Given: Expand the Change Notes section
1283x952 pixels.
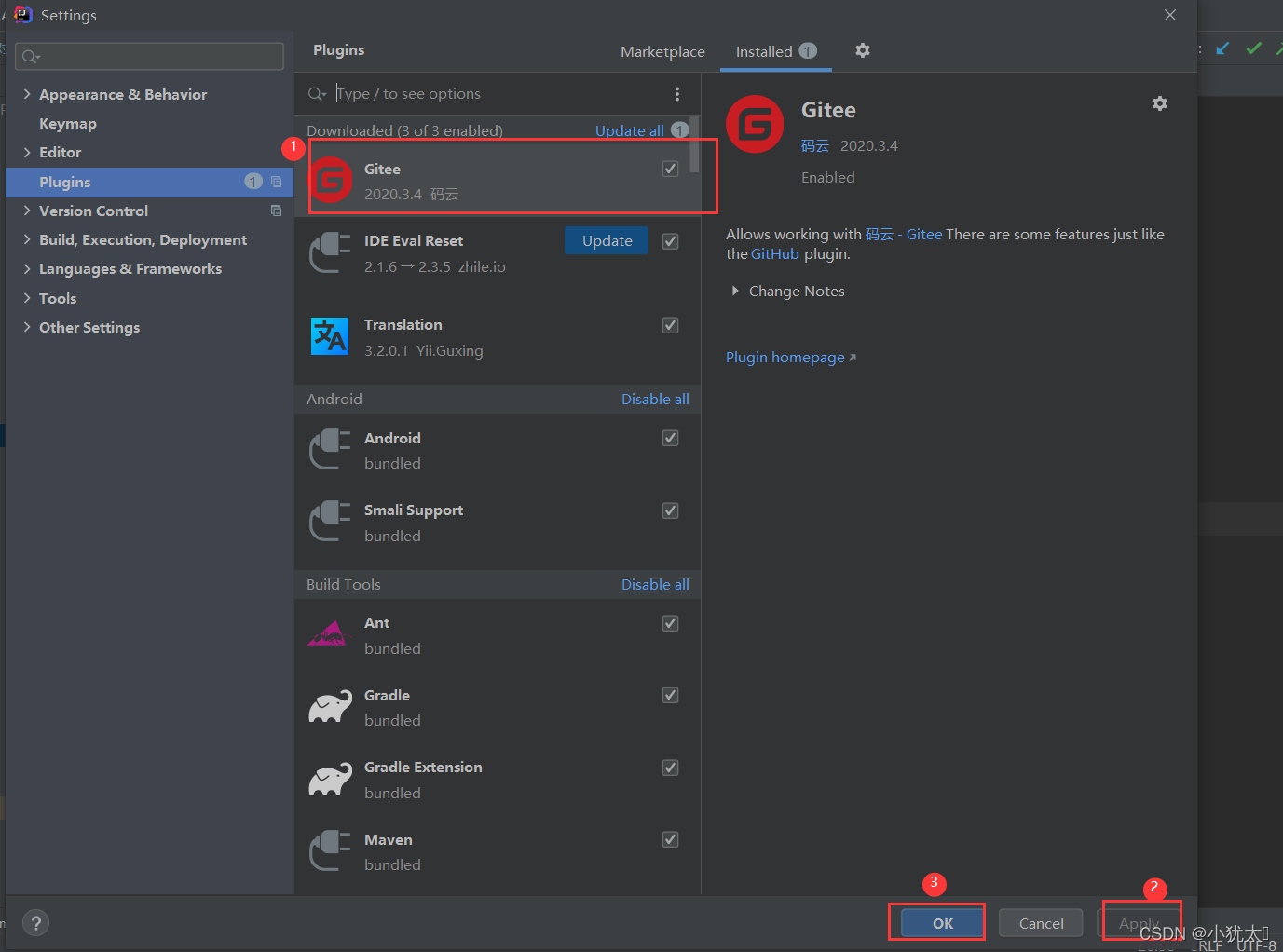Looking at the screenshot, I should pyautogui.click(x=735, y=291).
